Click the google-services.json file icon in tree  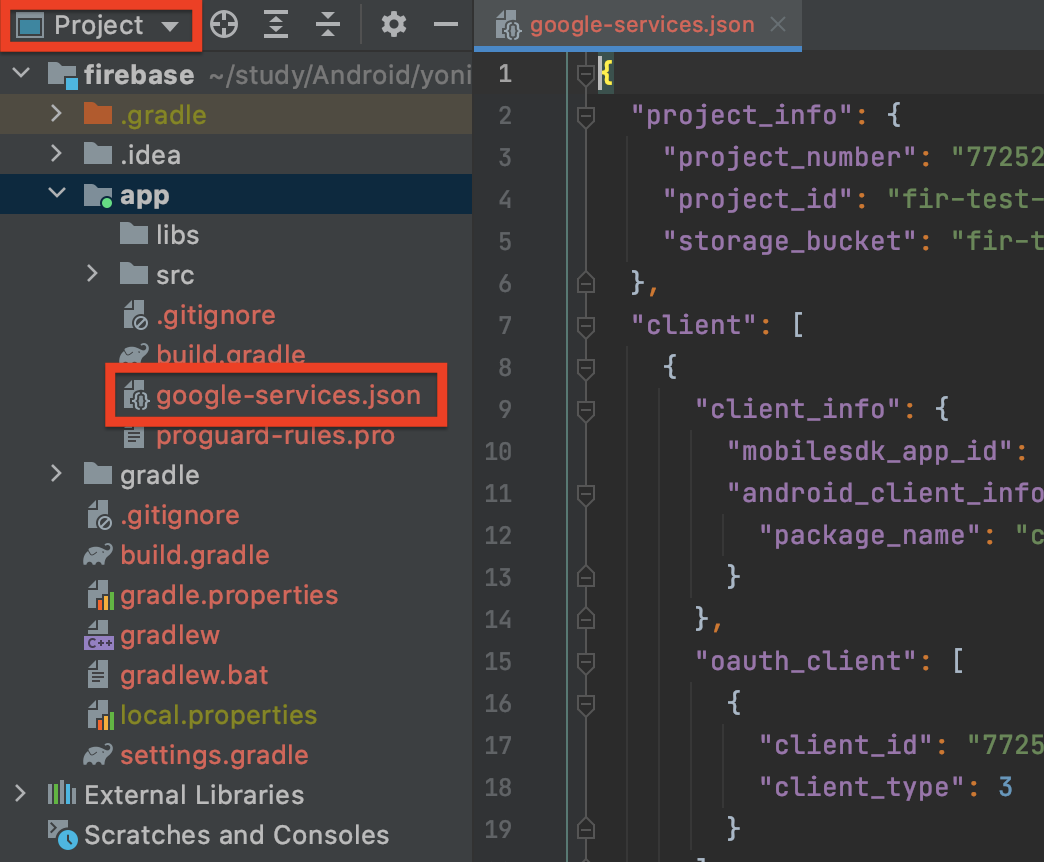click(136, 395)
